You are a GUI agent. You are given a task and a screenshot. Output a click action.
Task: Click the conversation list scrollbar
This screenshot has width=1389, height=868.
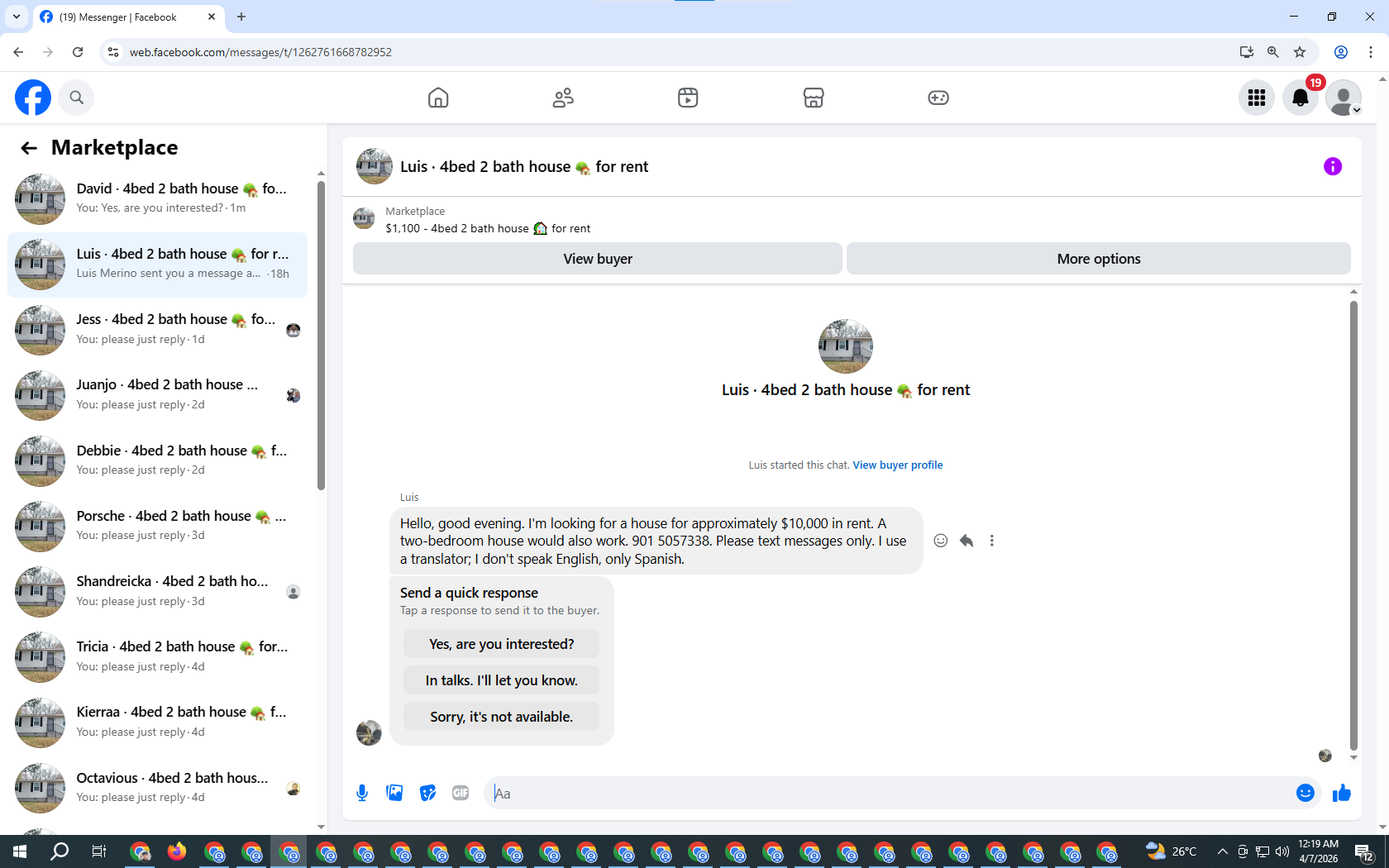tap(321, 335)
